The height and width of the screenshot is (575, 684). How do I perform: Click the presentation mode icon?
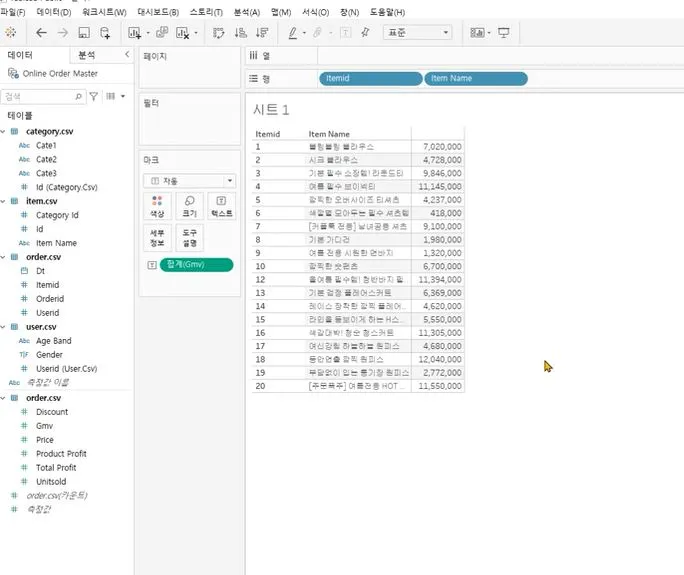(504, 33)
